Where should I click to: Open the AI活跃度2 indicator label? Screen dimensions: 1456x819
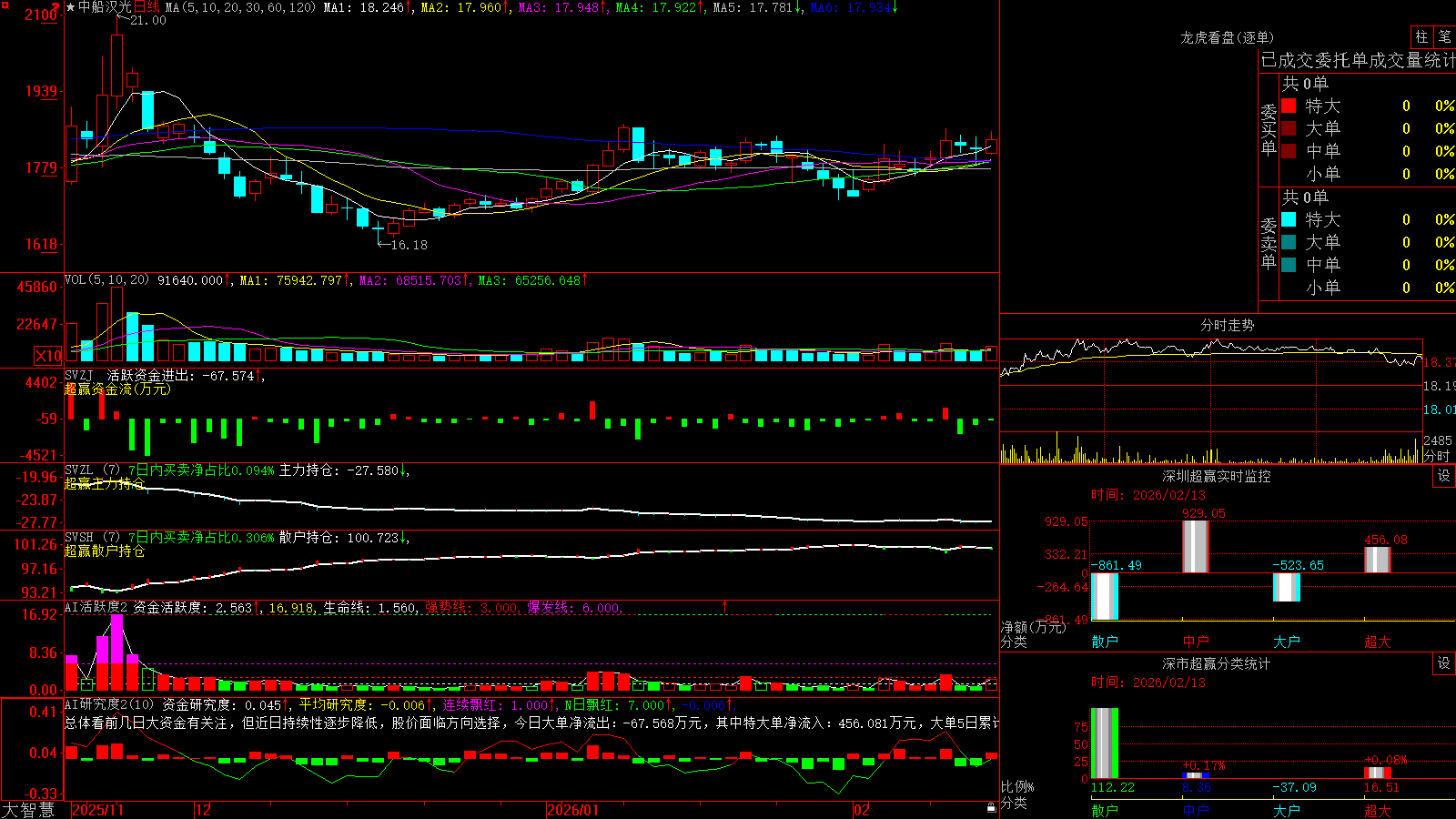coord(96,607)
